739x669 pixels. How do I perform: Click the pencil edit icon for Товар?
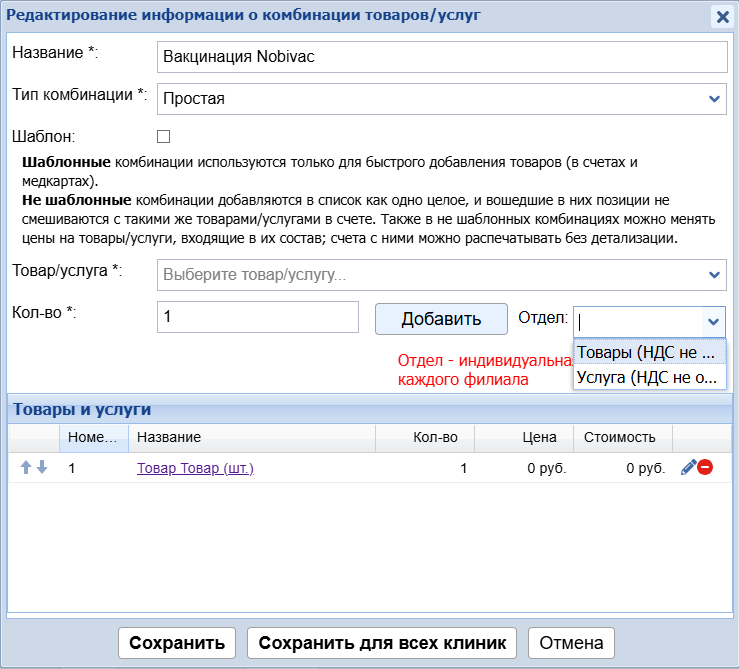point(688,467)
